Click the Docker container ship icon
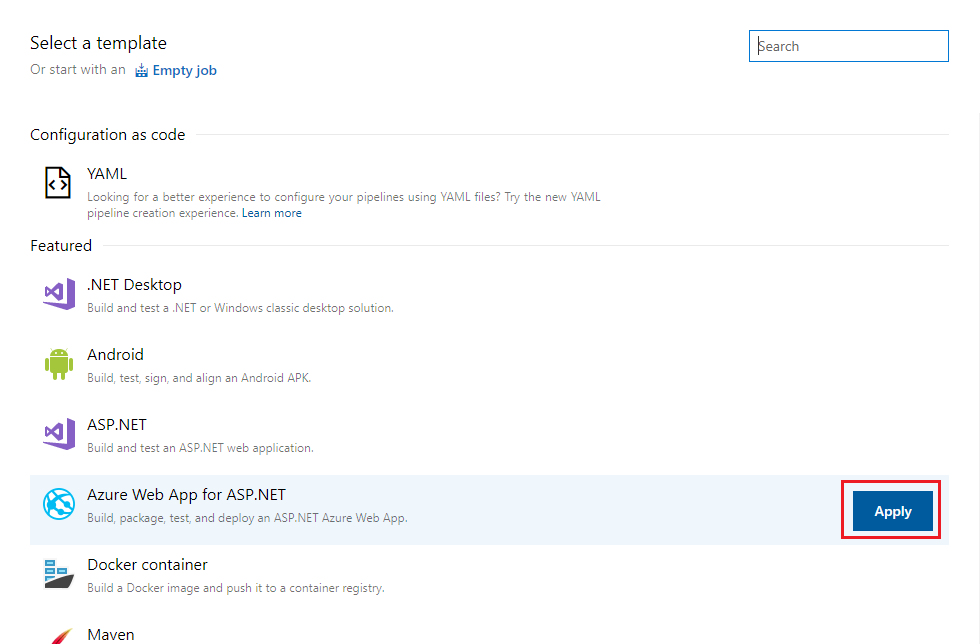This screenshot has width=980, height=644. click(59, 573)
